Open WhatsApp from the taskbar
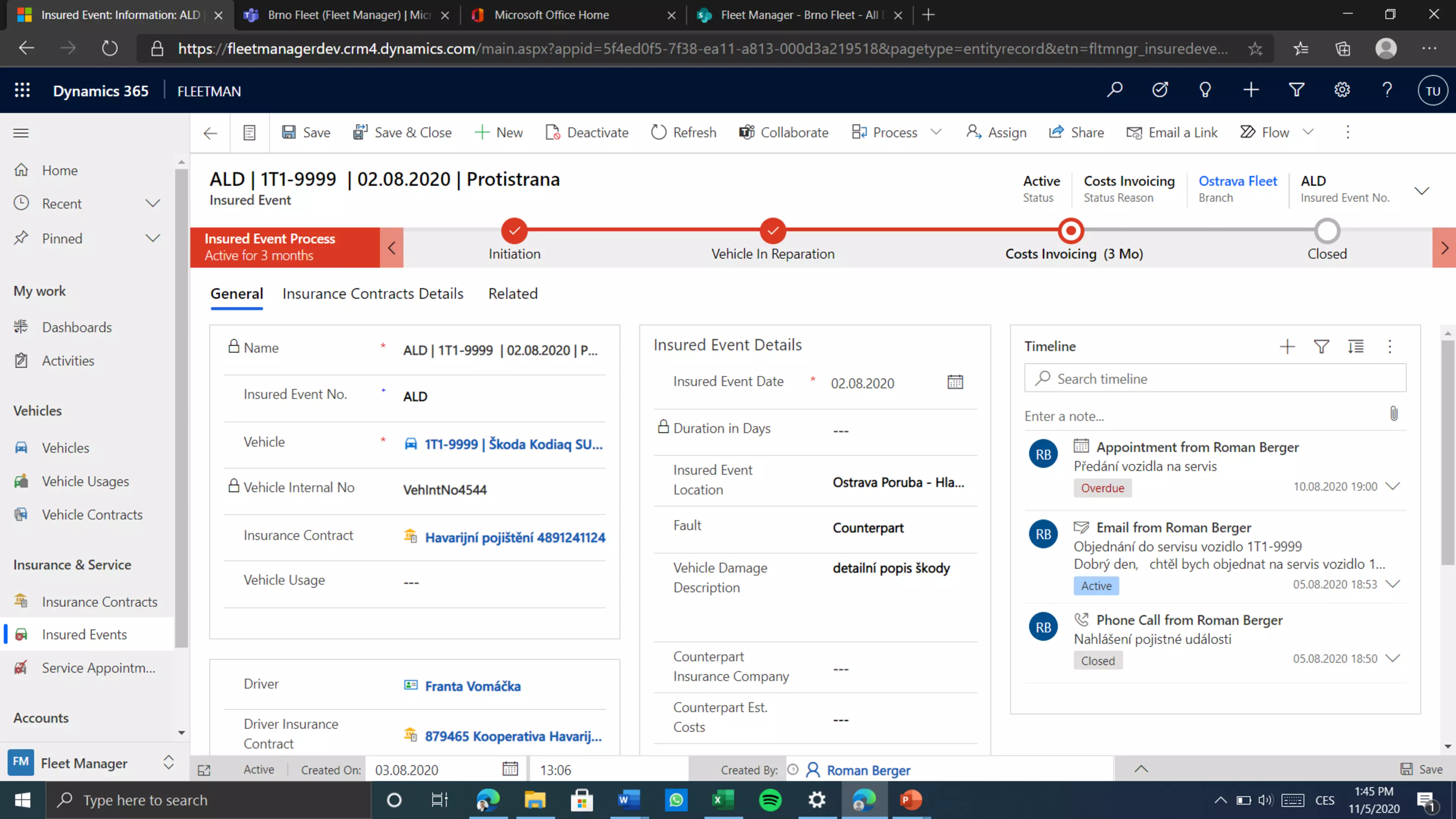Viewport: 1456px width, 819px height. click(676, 800)
